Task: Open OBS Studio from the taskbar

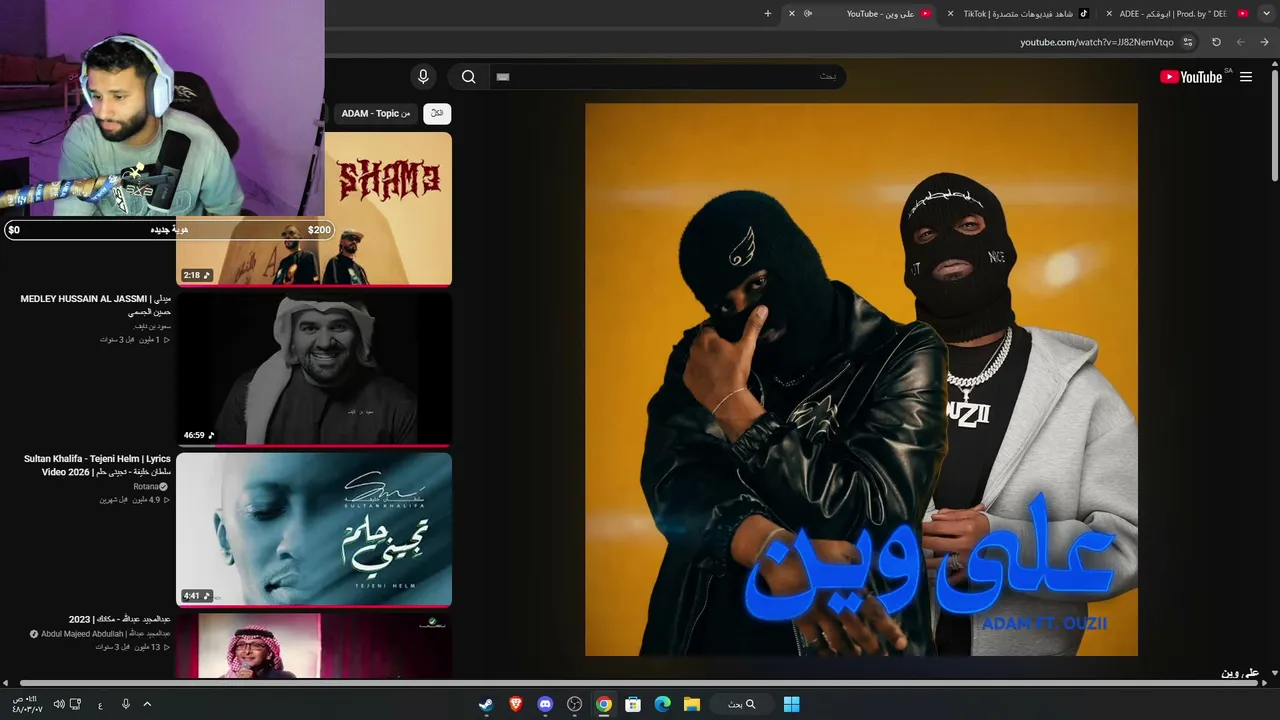Action: coord(574,704)
